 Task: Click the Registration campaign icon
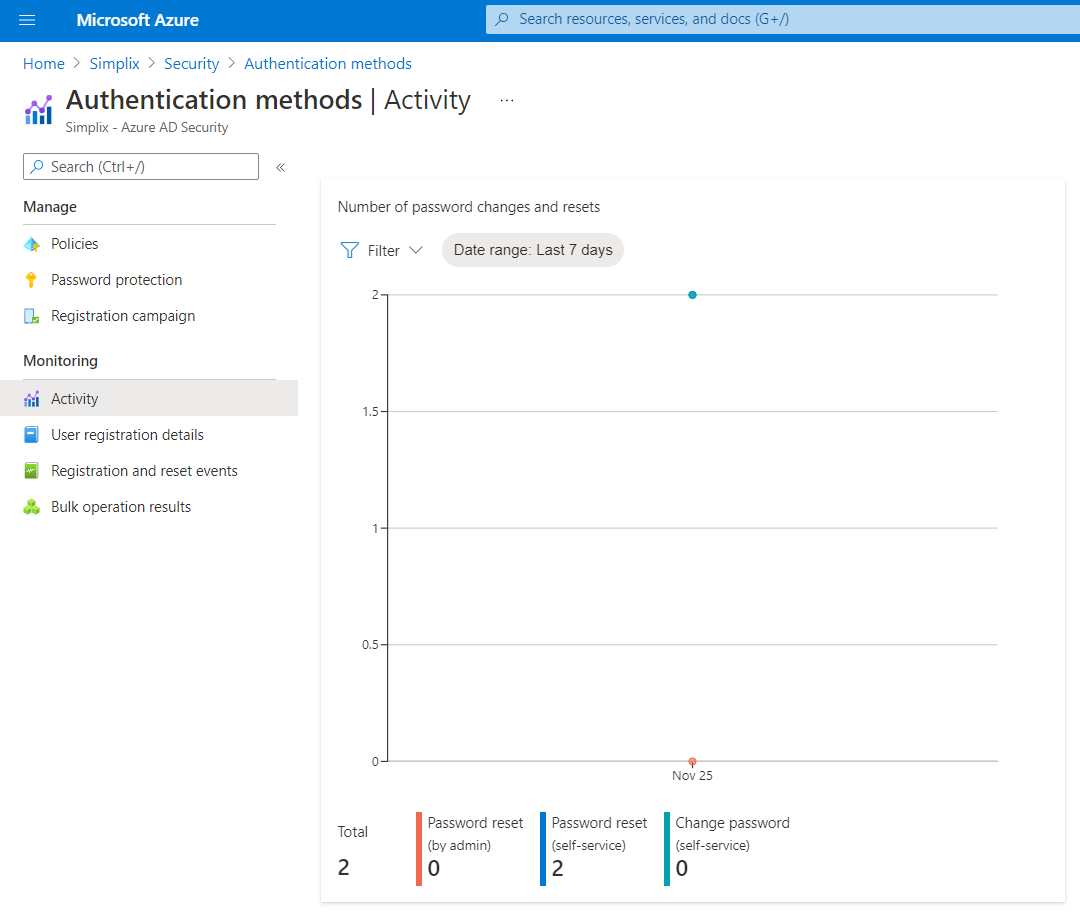pyautogui.click(x=32, y=316)
